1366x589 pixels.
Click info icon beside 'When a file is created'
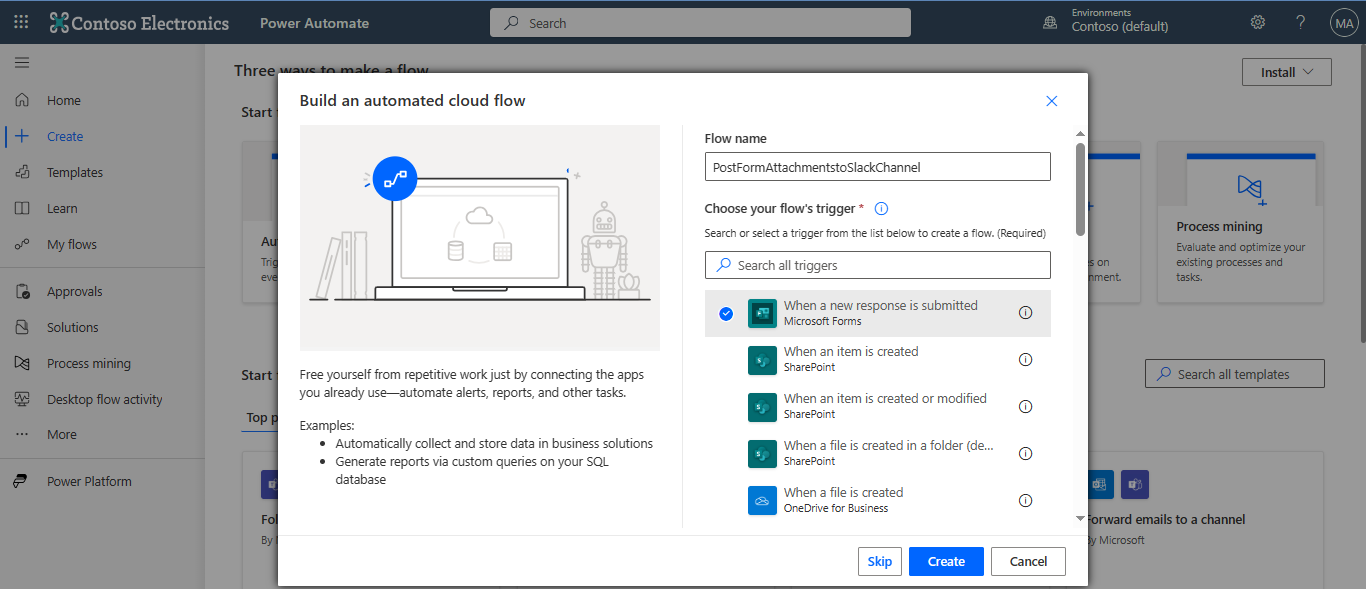click(x=1025, y=500)
